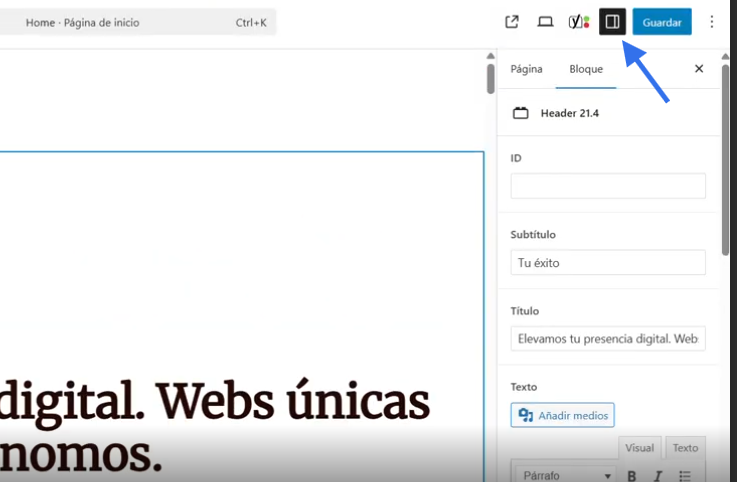Click into the ID input field
The image size is (737, 482).
(x=608, y=186)
